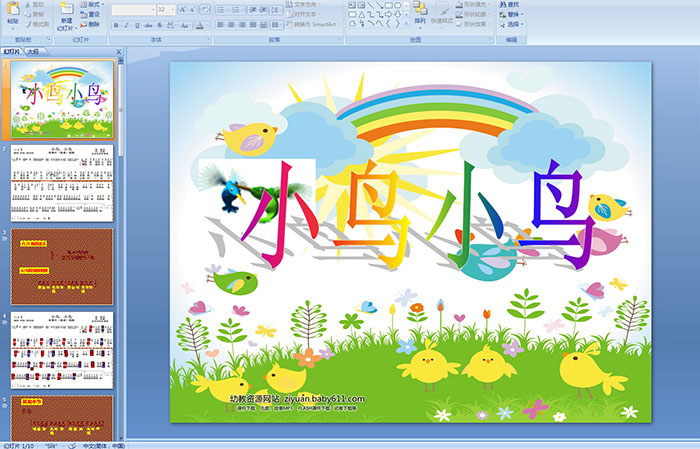Decrease the list indent level

click(x=253, y=10)
